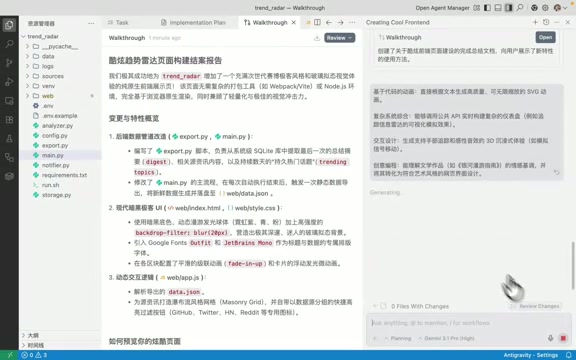Navigate forward with the right arrow

tap(341, 22)
